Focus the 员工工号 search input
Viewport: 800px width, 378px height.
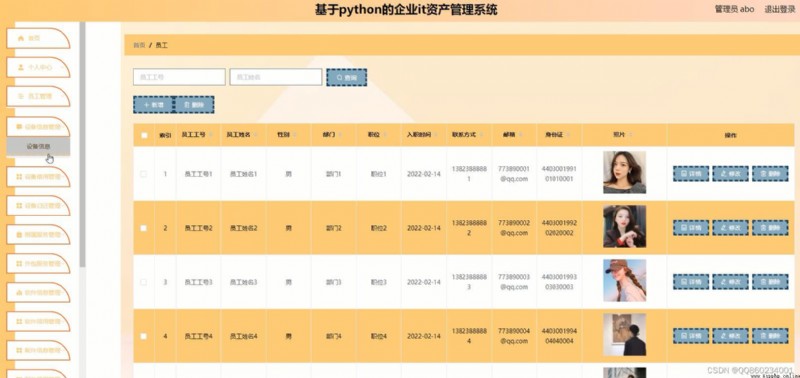[179, 77]
